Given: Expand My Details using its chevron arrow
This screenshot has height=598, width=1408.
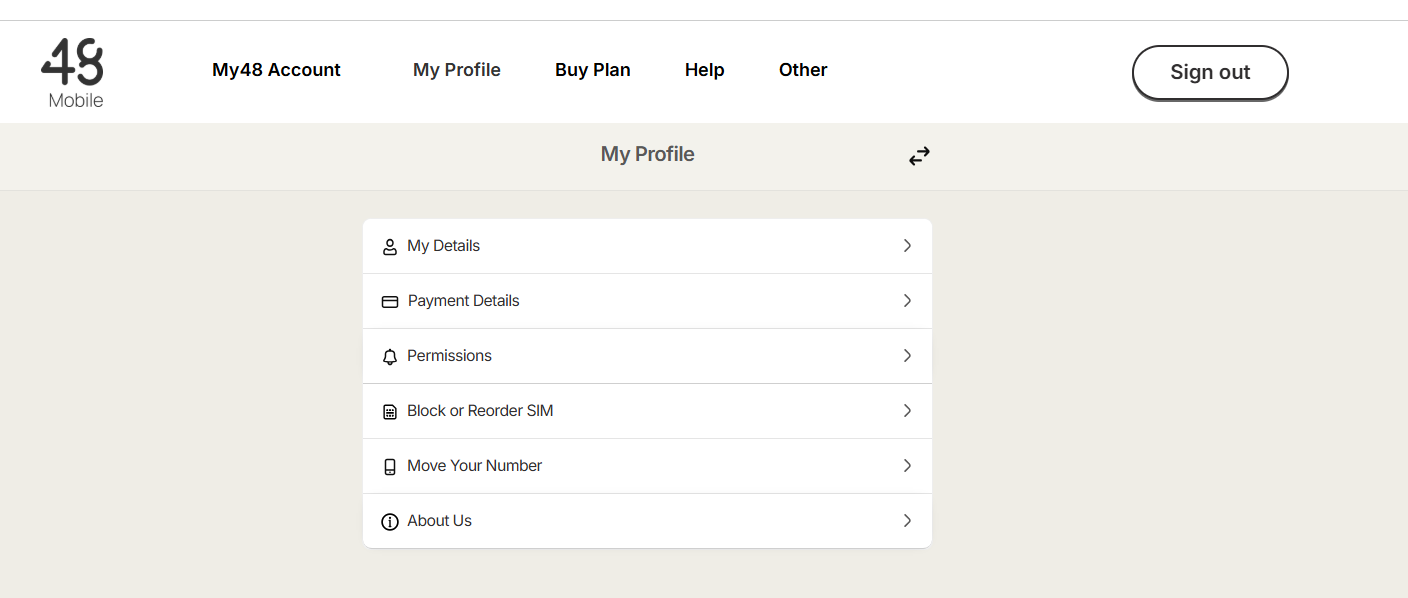Looking at the screenshot, I should tap(907, 246).
